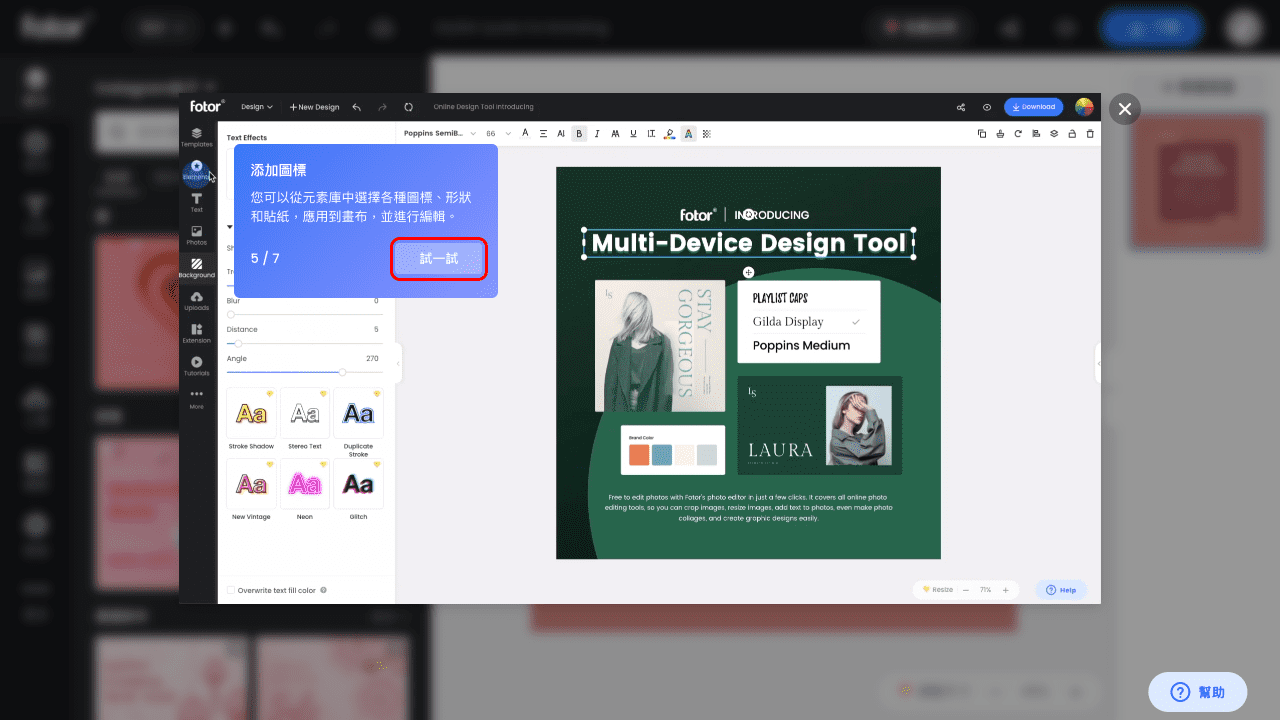Close the tutorial overlay with X button

point(1125,109)
